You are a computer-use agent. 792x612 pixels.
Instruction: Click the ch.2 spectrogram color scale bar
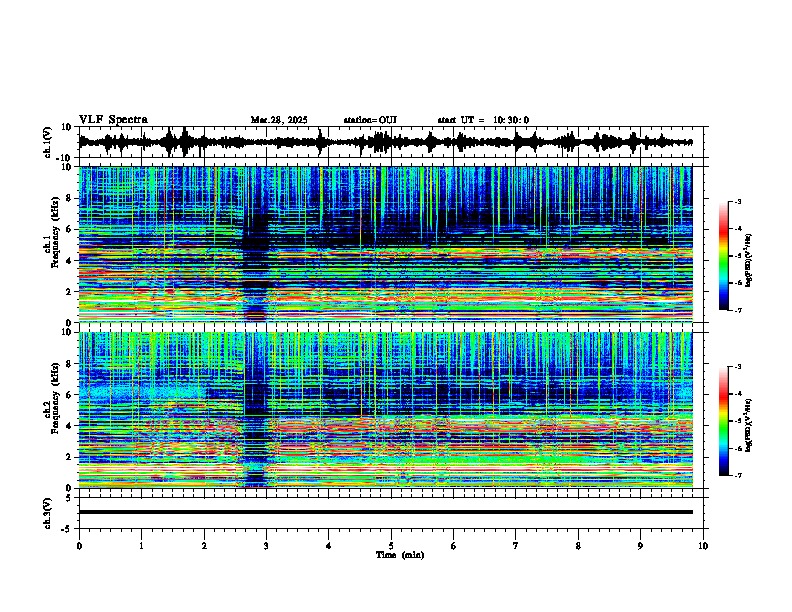[x=724, y=421]
